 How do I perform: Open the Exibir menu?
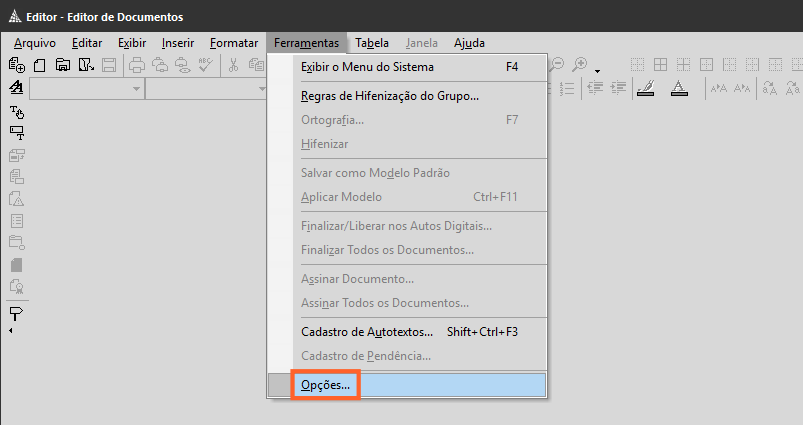132,43
